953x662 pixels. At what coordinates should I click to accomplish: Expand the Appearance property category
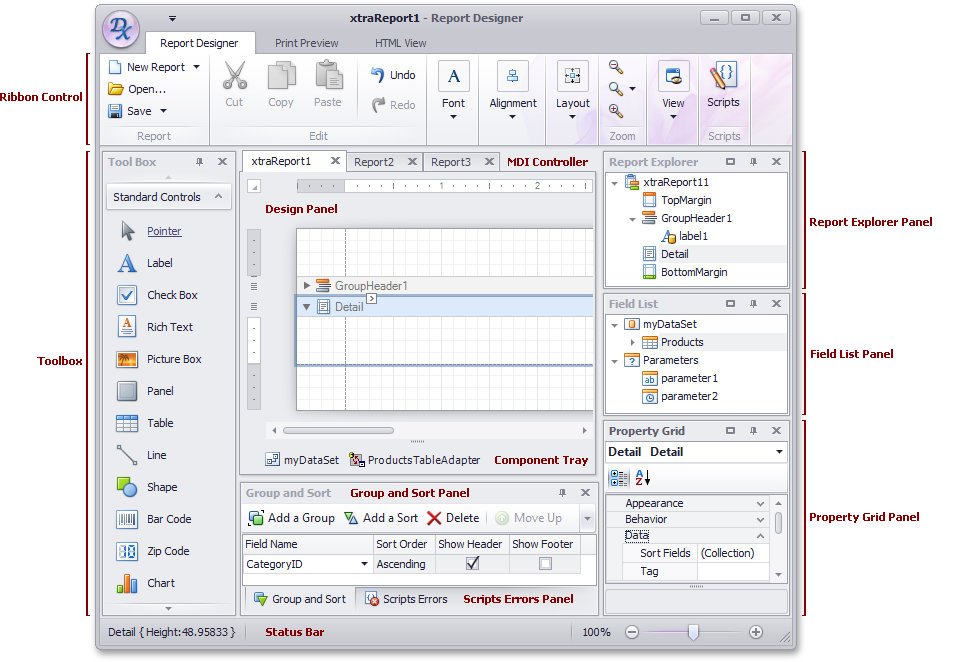click(760, 503)
